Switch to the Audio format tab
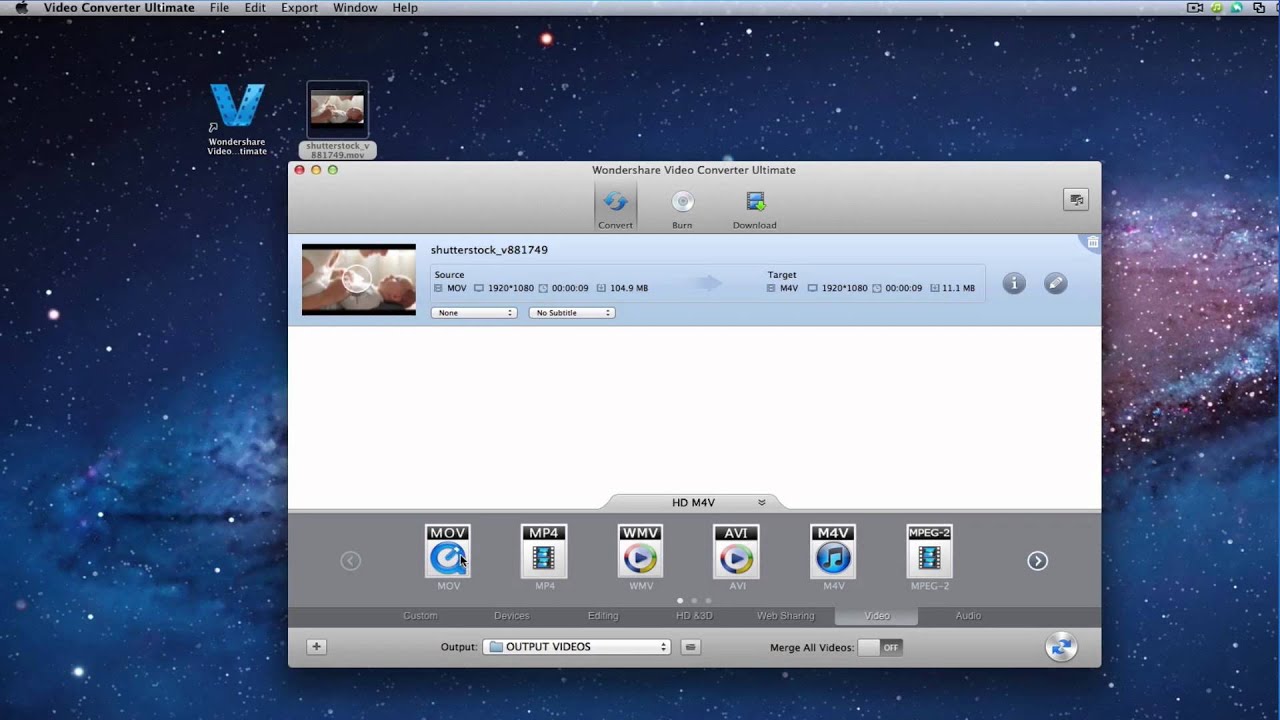This screenshot has height=720, width=1280. pos(968,616)
